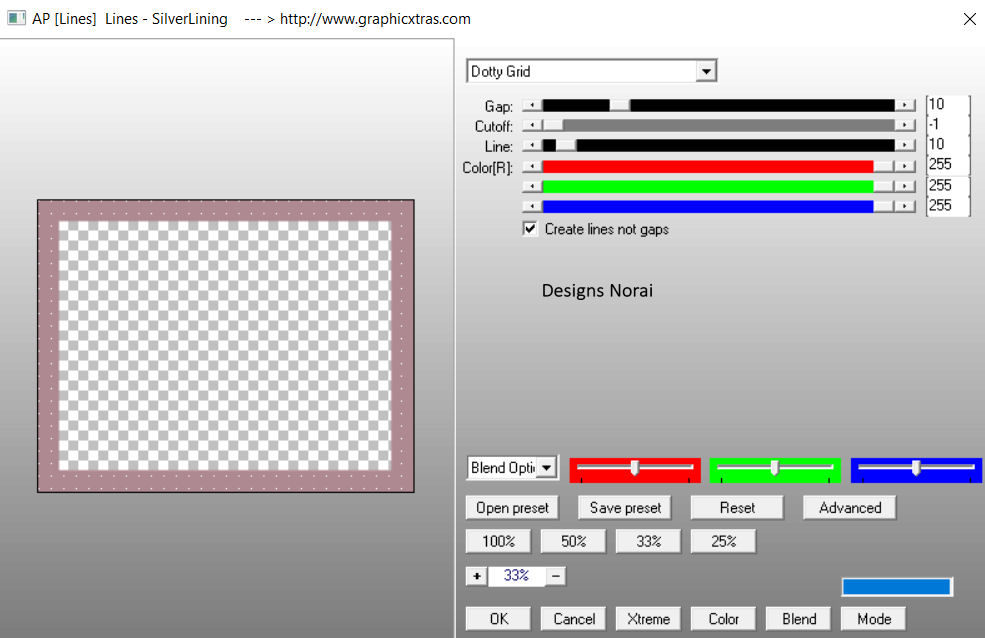Zoom out with the minus button

tap(556, 576)
